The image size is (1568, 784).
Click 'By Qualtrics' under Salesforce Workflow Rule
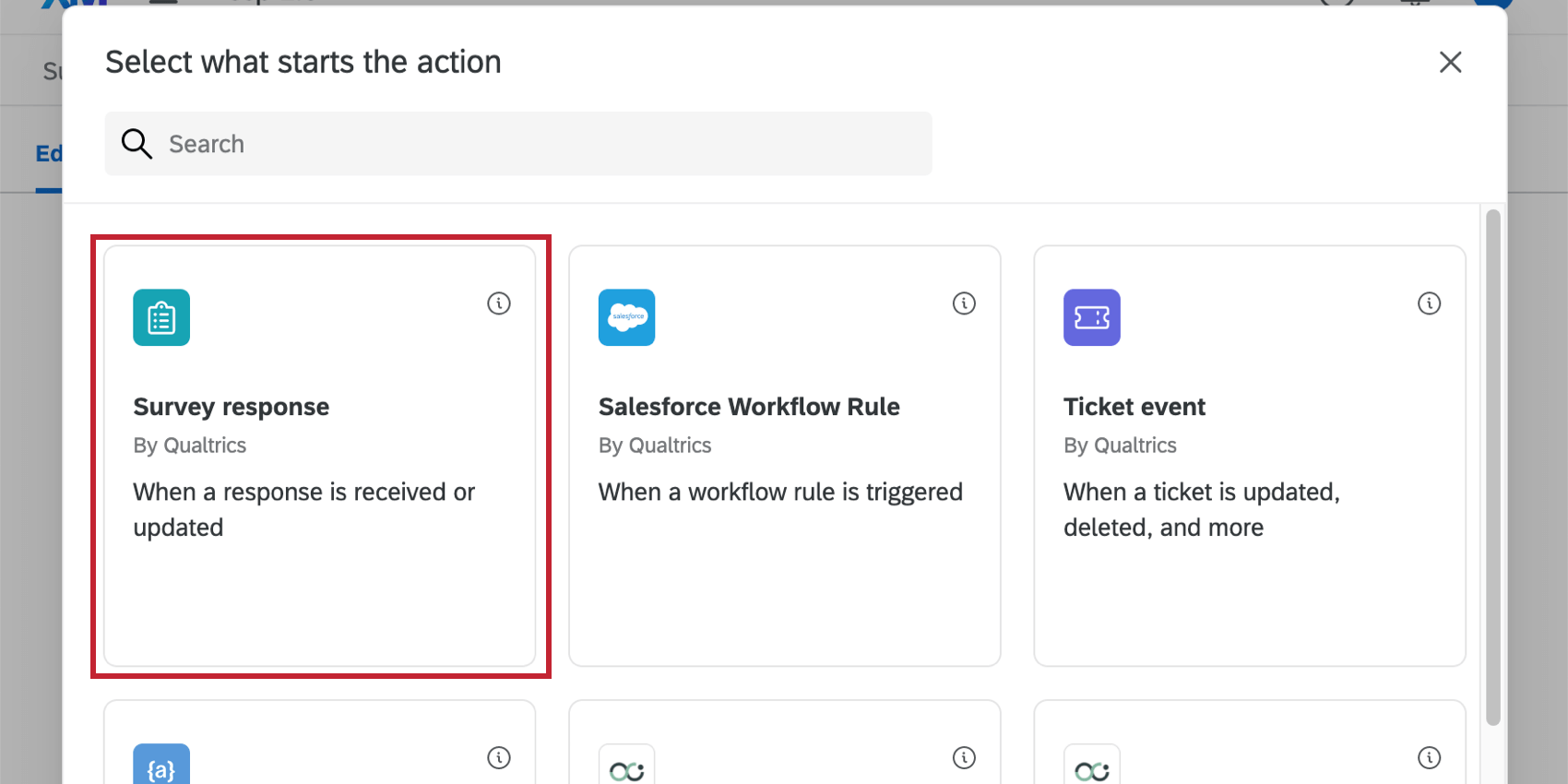click(x=655, y=445)
